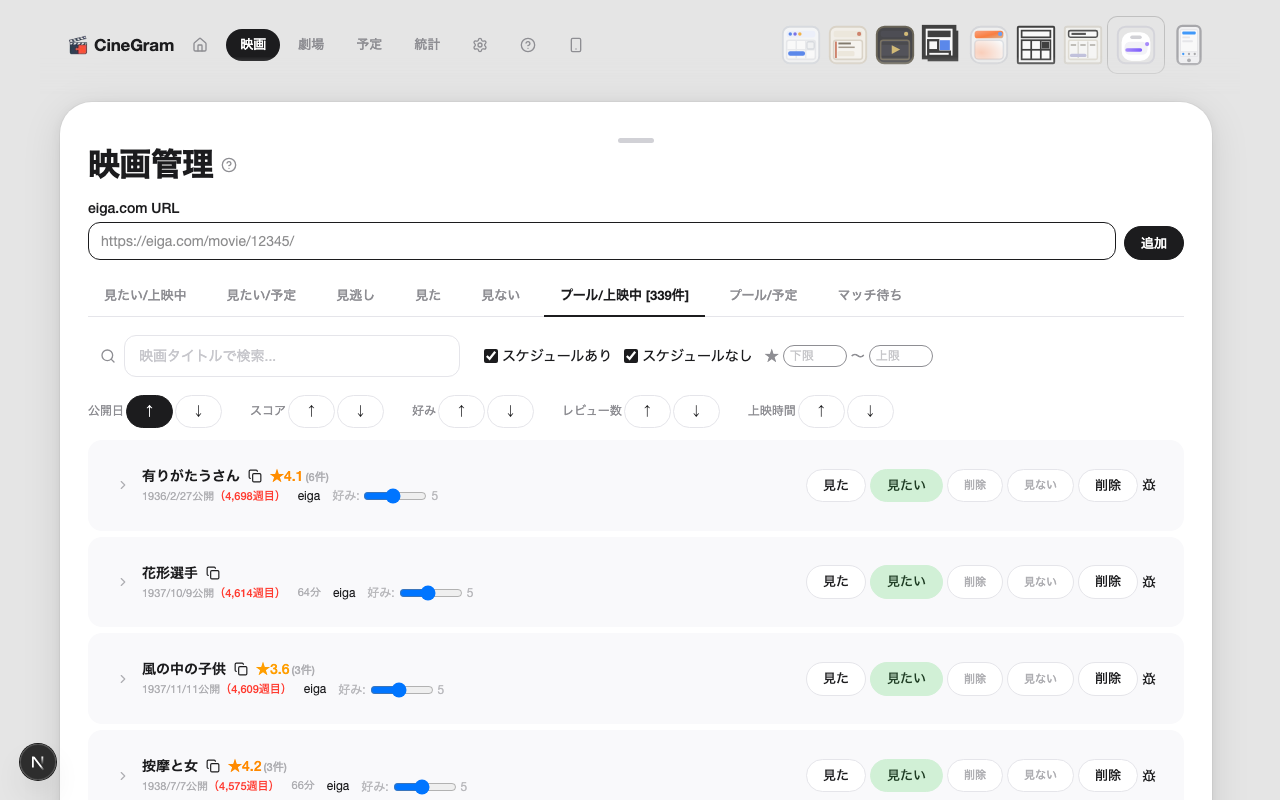Click the mobile device icon in navigation
The width and height of the screenshot is (1280, 800).
575,44
